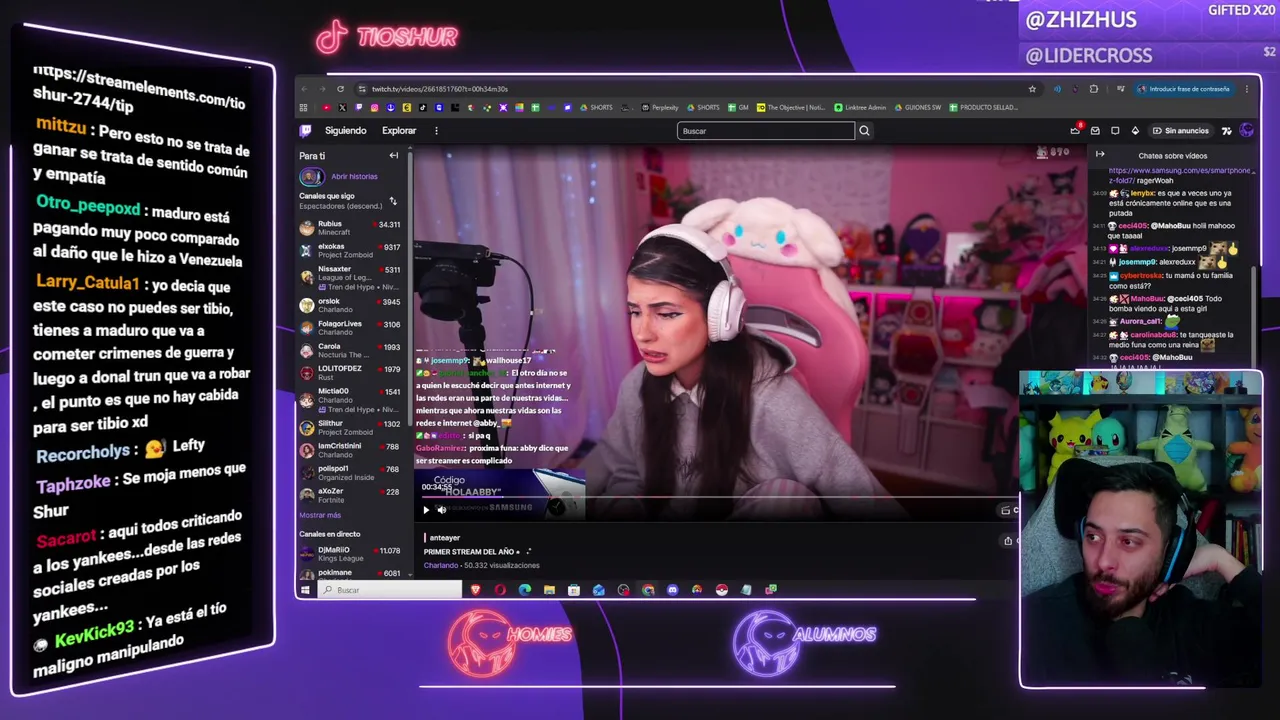This screenshot has height=720, width=1280.
Task: Open the X bookmark icon
Action: pyautogui.click(x=342, y=107)
